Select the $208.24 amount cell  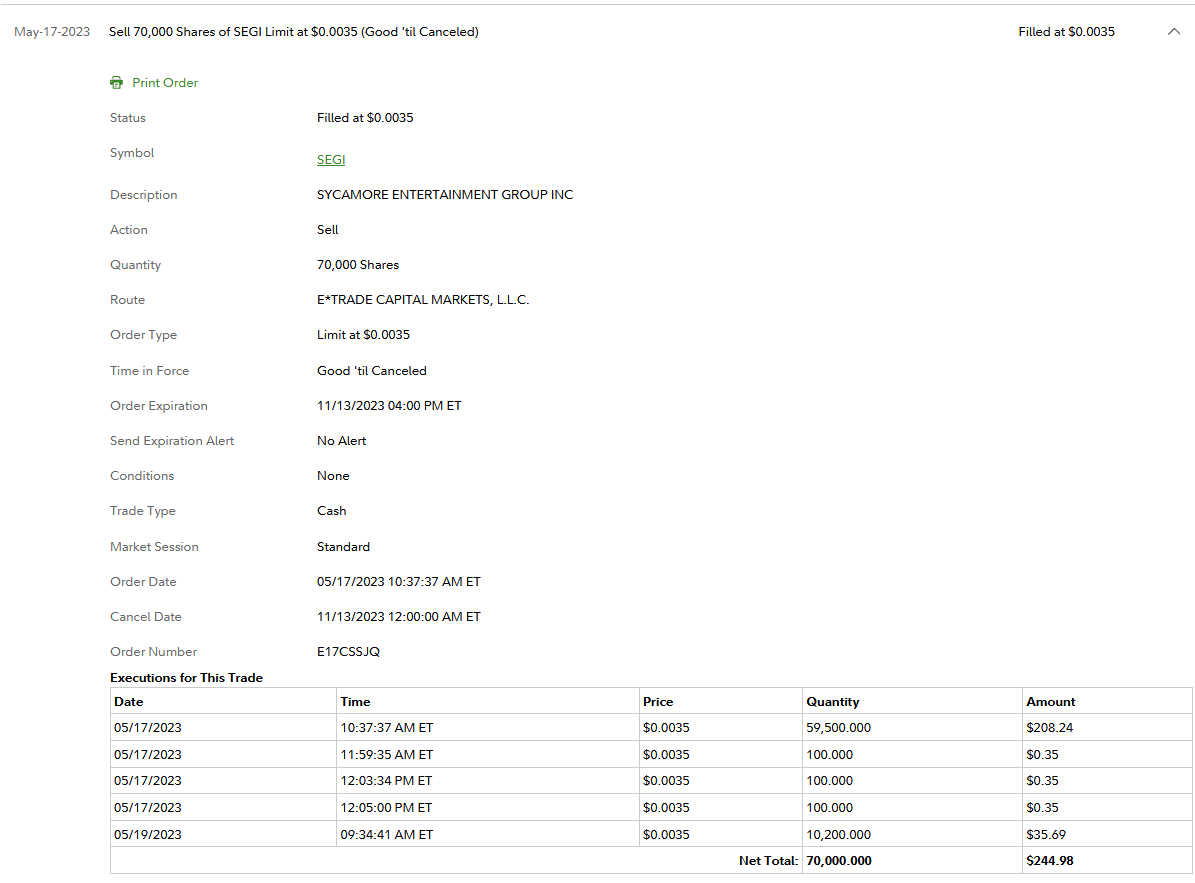[x=1049, y=728]
